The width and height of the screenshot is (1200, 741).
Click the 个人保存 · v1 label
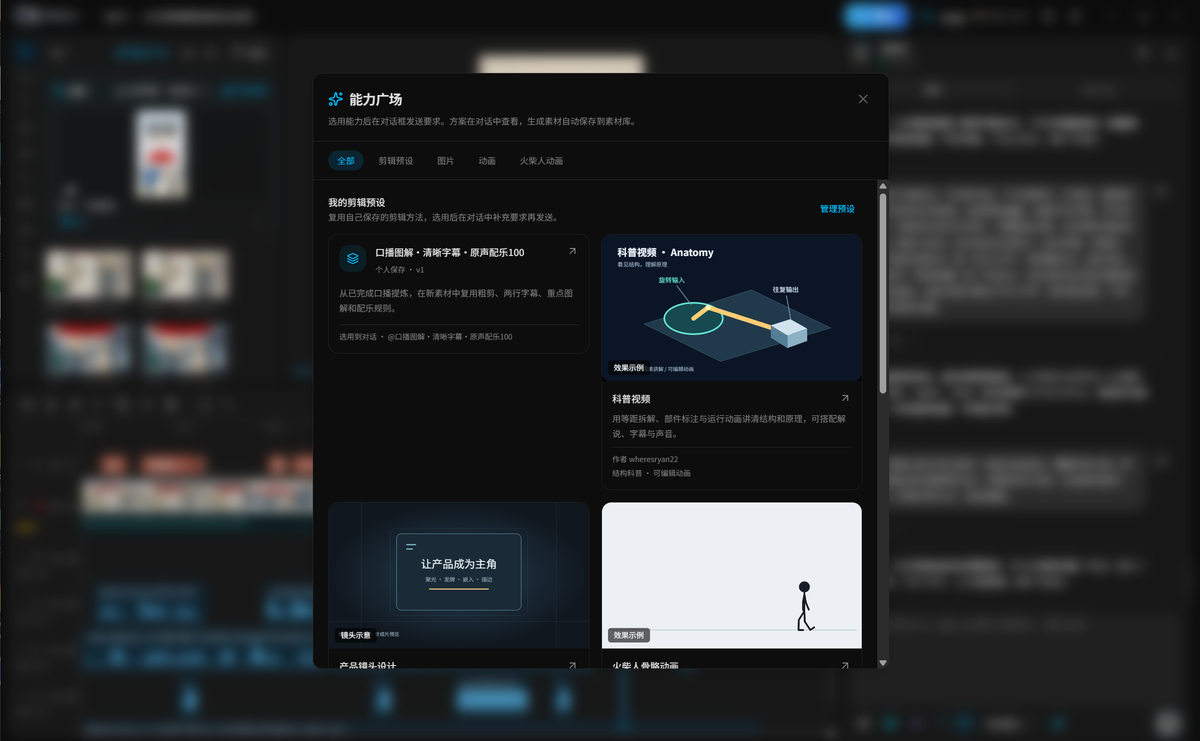click(400, 270)
